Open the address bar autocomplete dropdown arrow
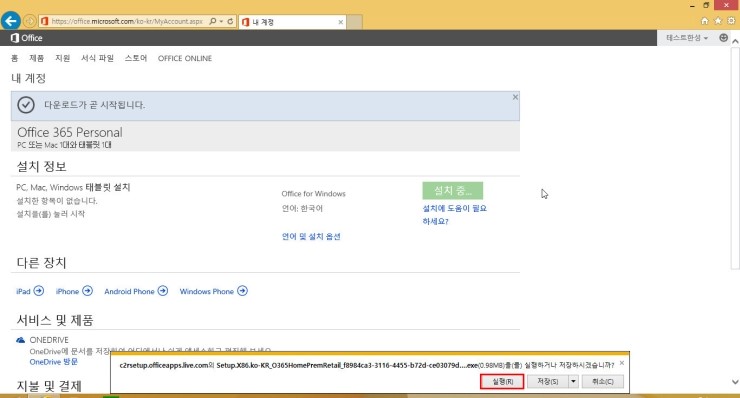This screenshot has width=740, height=398. [221, 21]
